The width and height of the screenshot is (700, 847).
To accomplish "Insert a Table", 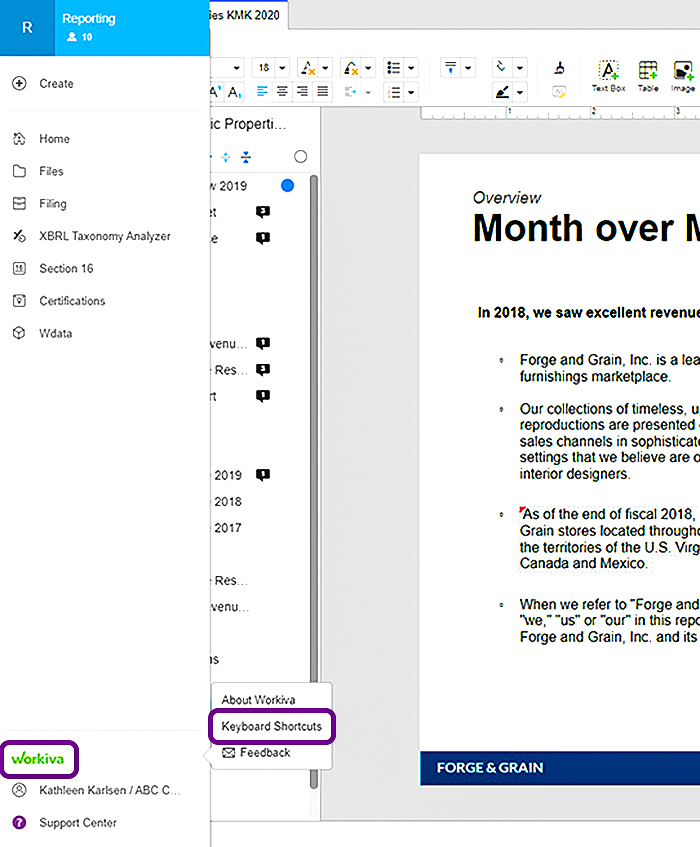I will pyautogui.click(x=648, y=76).
